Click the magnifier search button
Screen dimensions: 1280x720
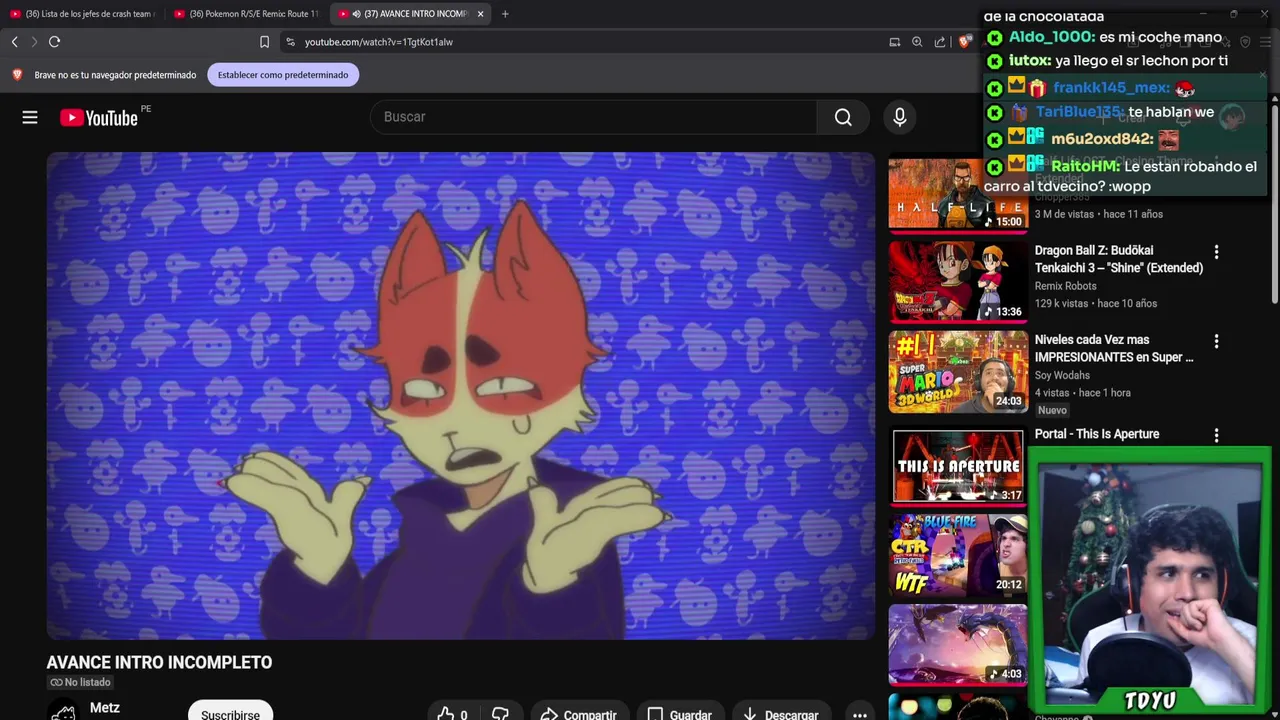coord(843,117)
